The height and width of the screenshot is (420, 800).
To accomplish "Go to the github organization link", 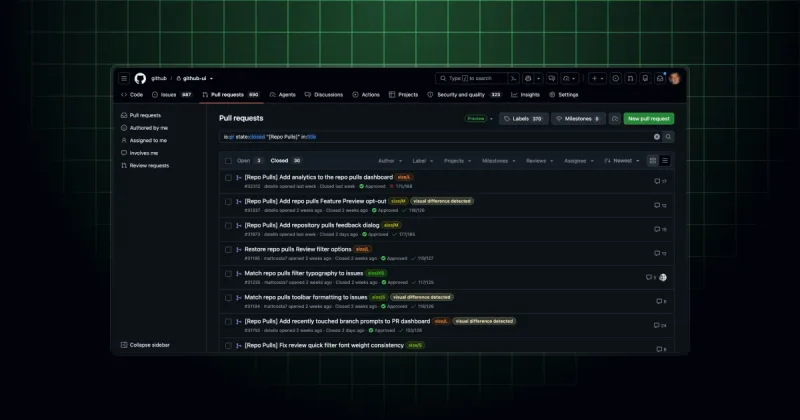I will tap(159, 79).
